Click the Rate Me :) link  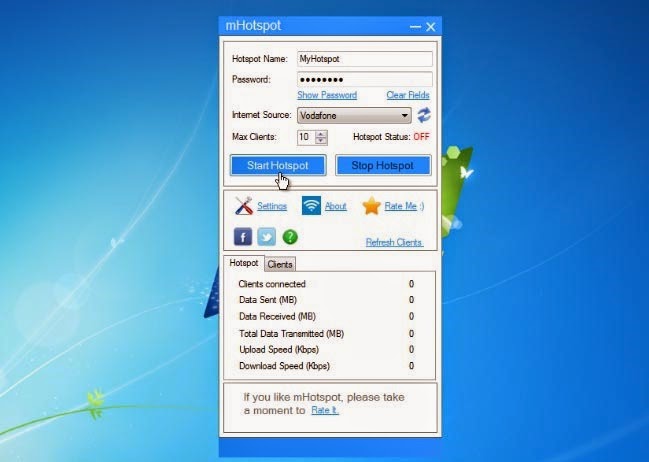tap(404, 206)
